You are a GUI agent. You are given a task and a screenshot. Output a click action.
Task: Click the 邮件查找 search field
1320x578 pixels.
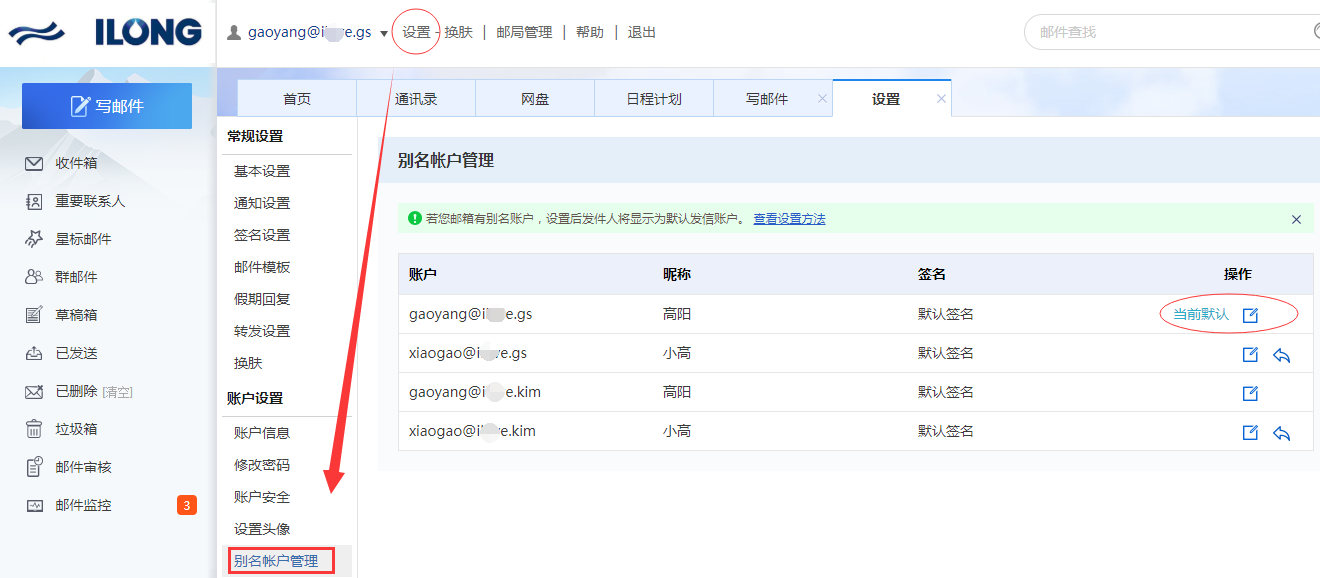coord(1170,32)
